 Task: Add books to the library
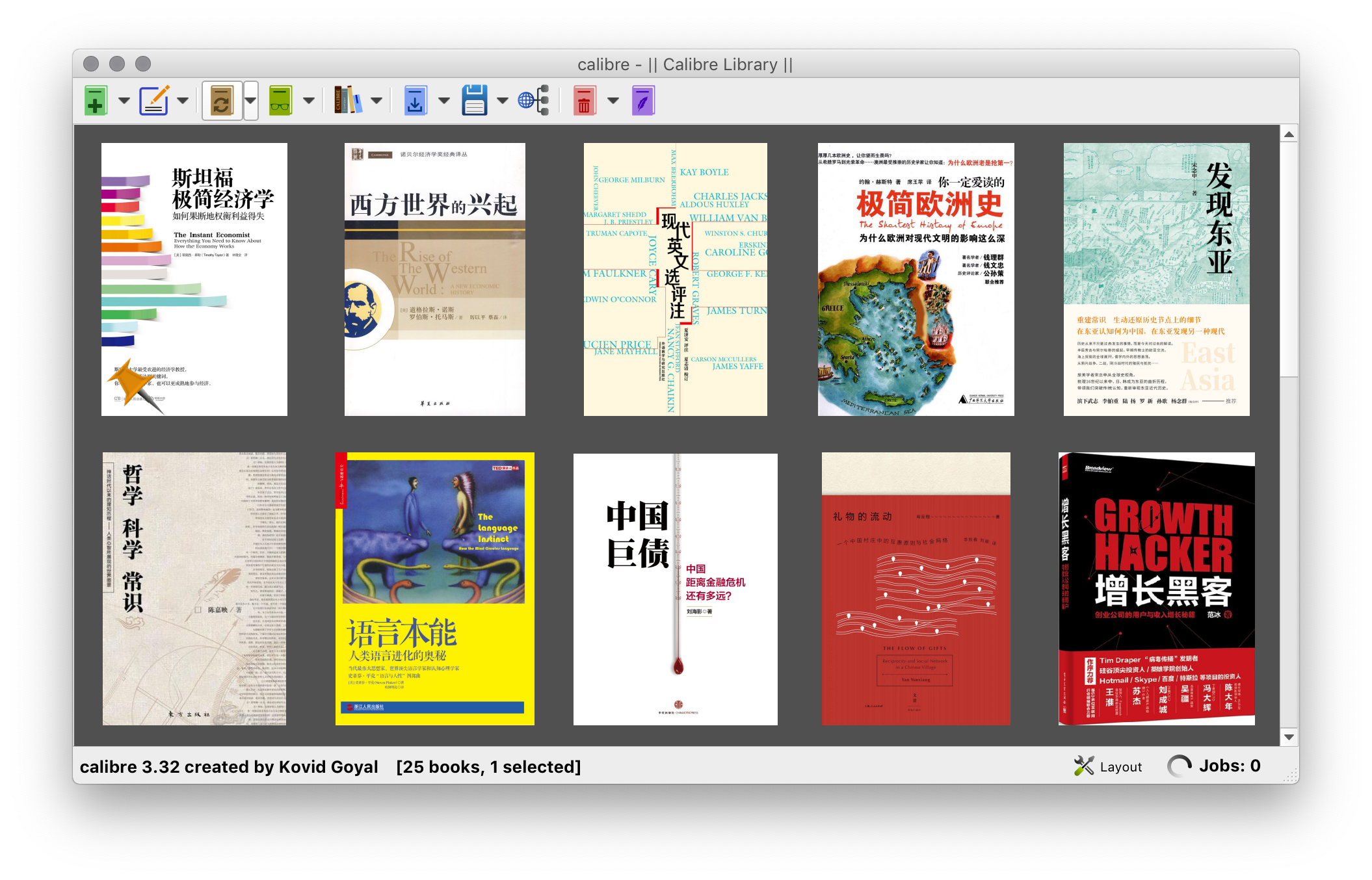(x=96, y=100)
